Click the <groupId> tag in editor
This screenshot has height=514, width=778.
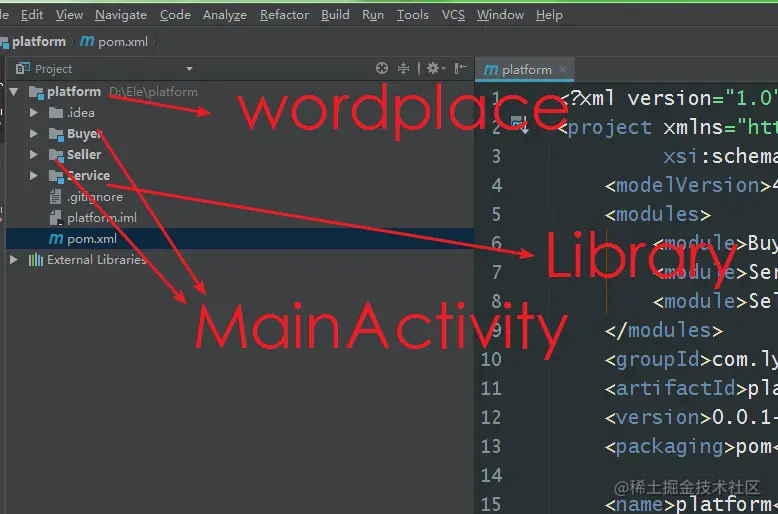click(x=658, y=359)
